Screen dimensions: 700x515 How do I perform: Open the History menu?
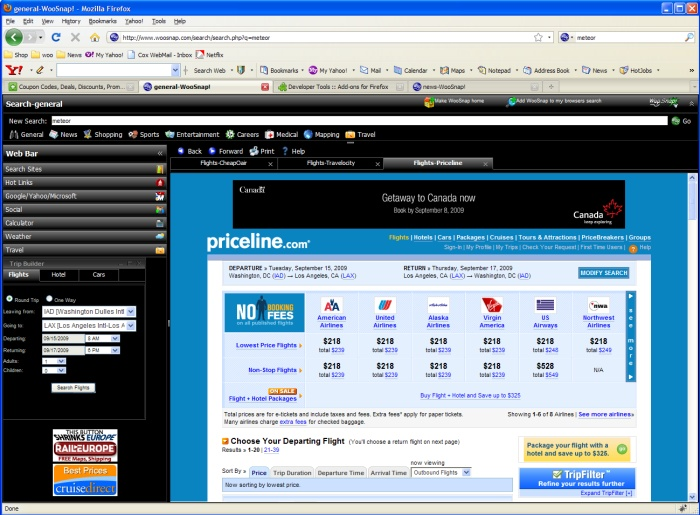coord(71,21)
